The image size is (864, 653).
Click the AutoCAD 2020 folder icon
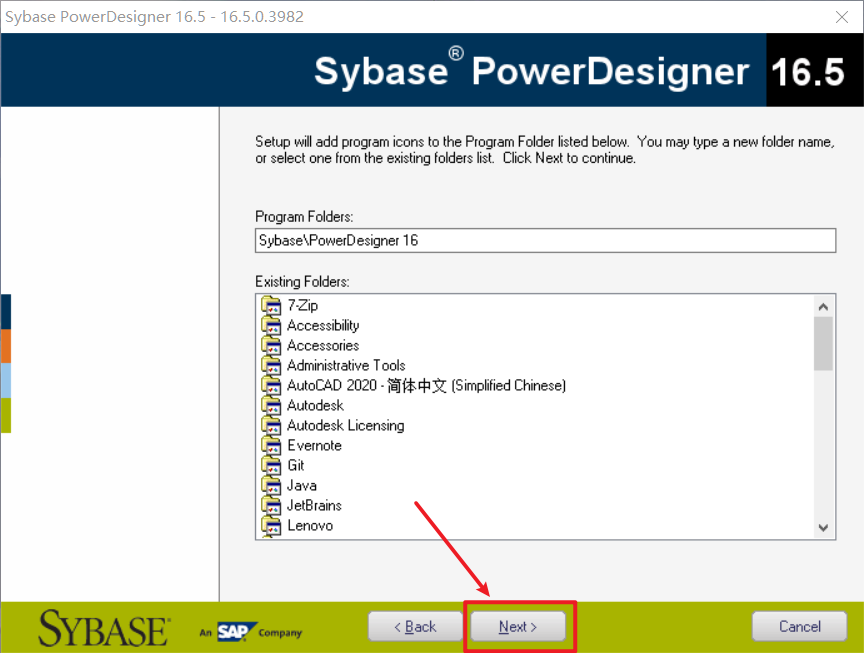[x=271, y=385]
